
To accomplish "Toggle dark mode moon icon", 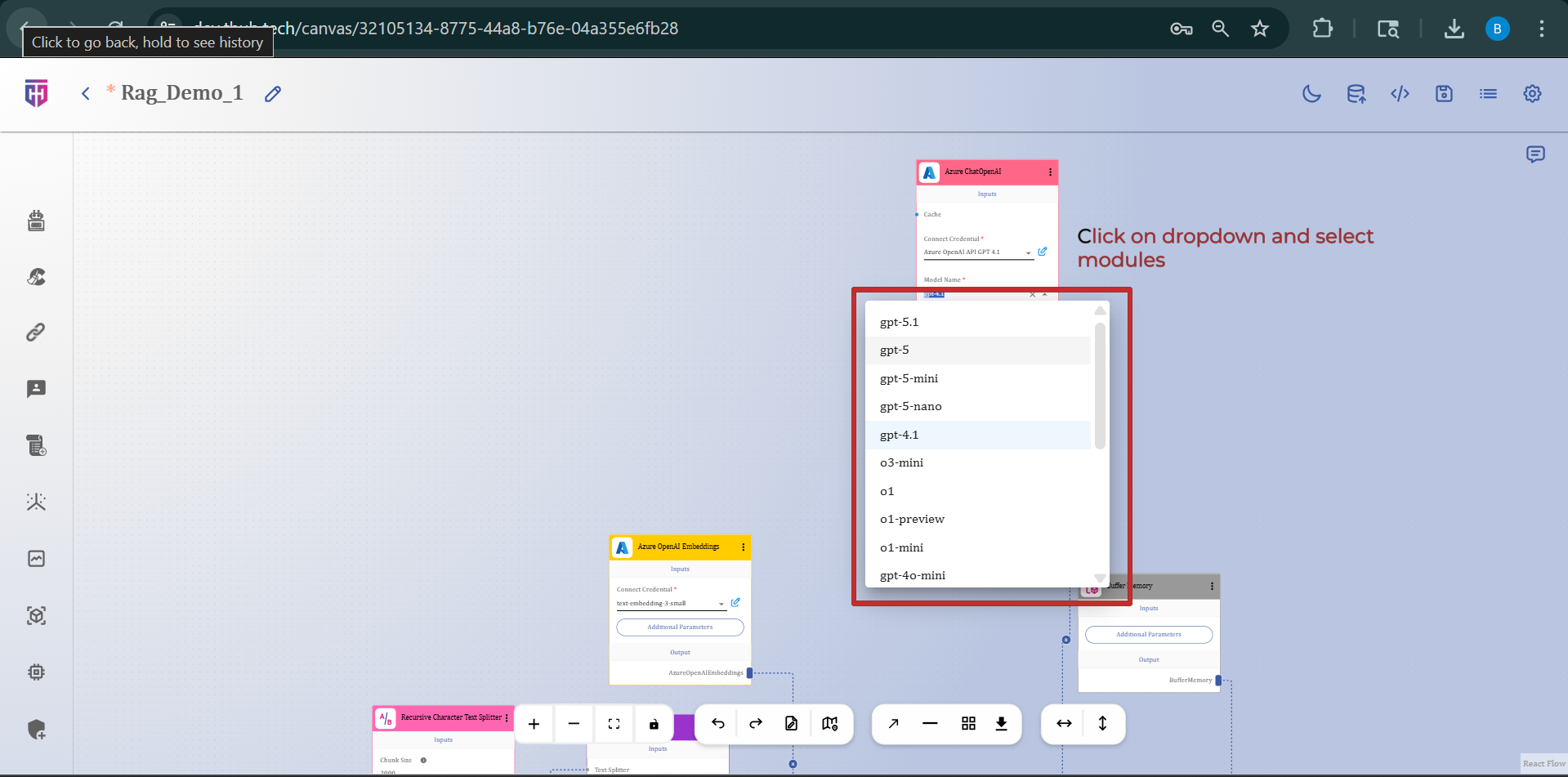I will tap(1311, 94).
